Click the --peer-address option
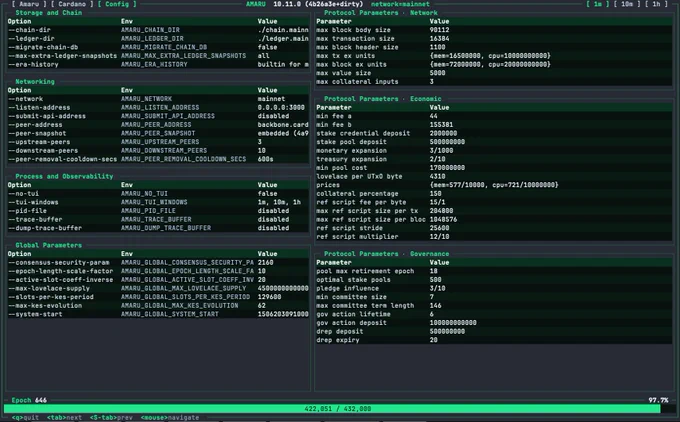 coord(35,125)
